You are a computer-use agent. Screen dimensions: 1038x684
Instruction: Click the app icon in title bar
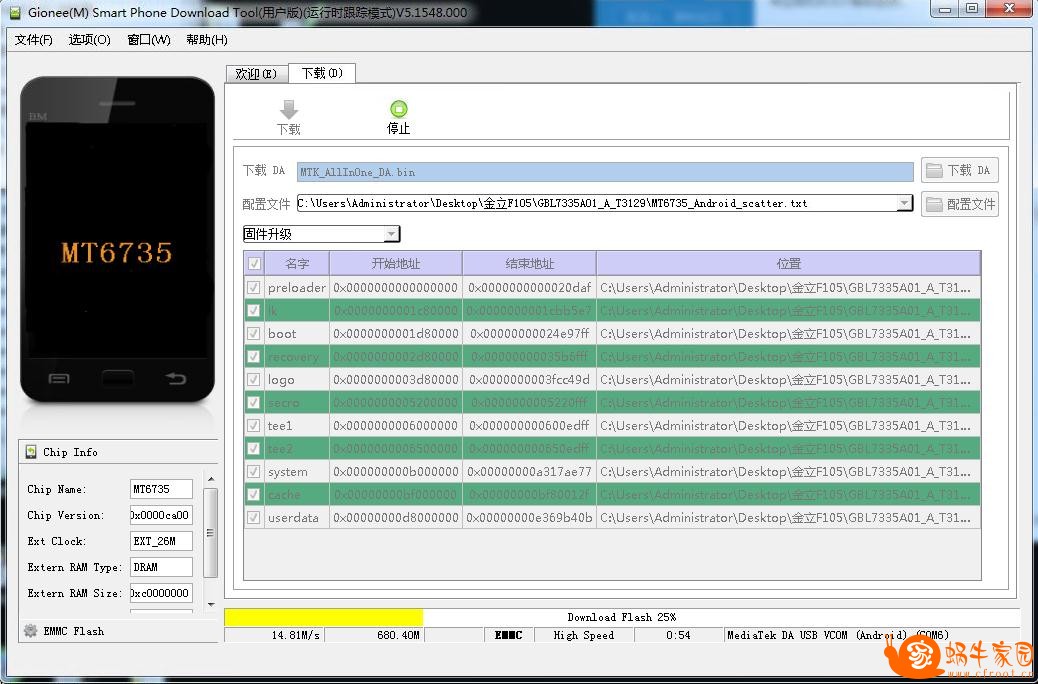[x=15, y=13]
